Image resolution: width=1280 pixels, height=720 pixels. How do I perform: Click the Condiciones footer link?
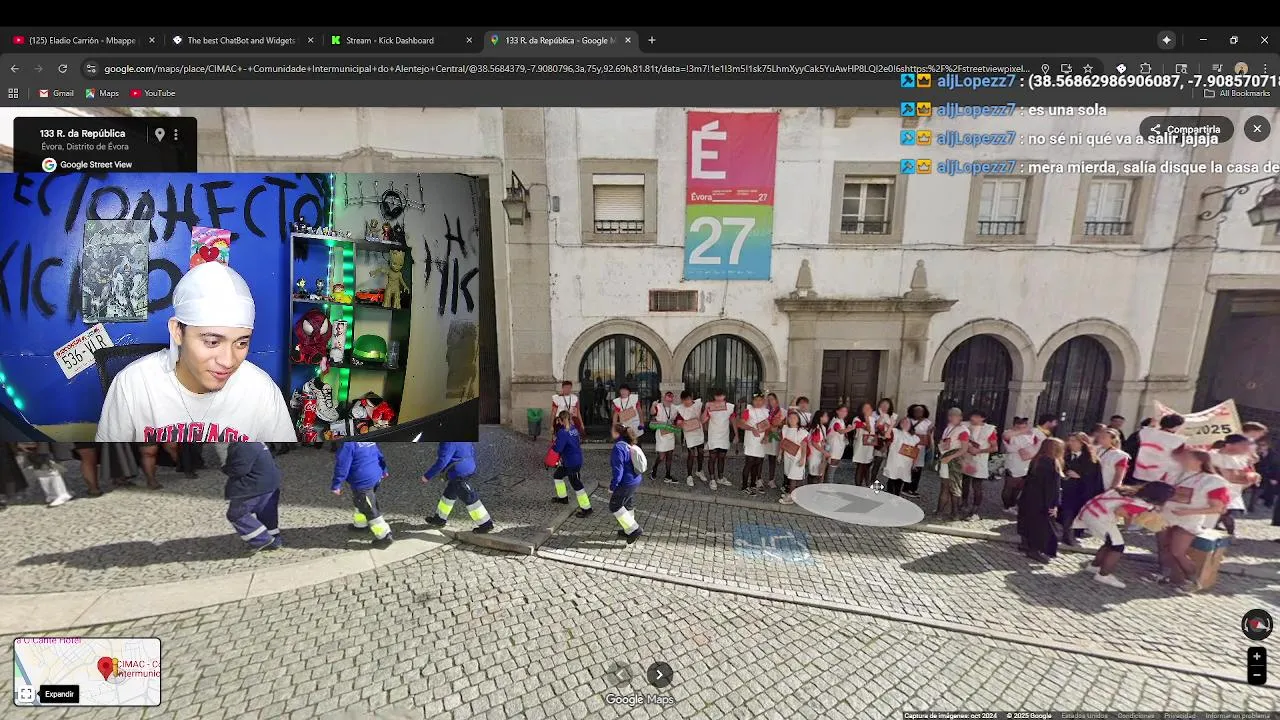(x=1135, y=716)
